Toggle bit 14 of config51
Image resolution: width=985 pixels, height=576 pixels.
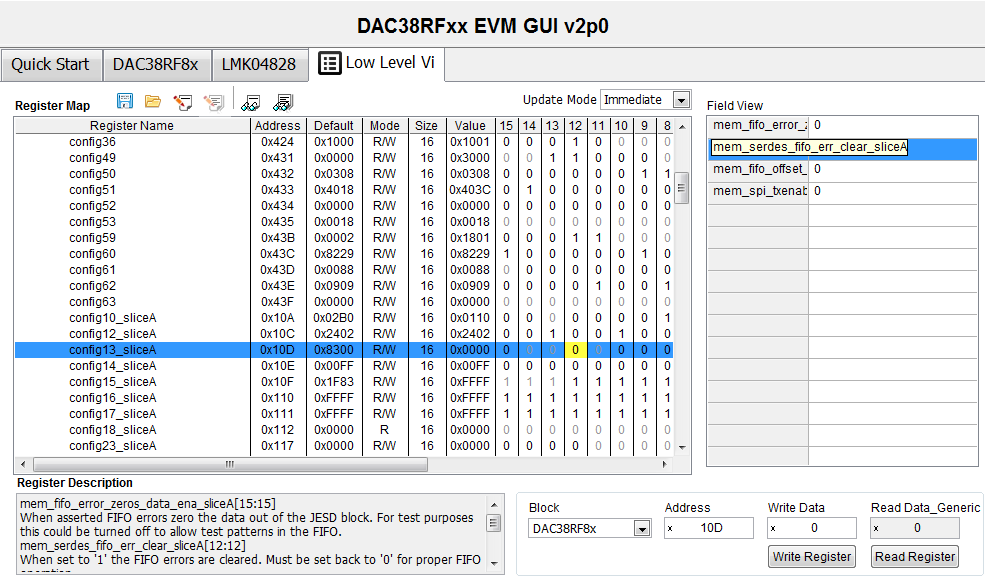pyautogui.click(x=530, y=190)
